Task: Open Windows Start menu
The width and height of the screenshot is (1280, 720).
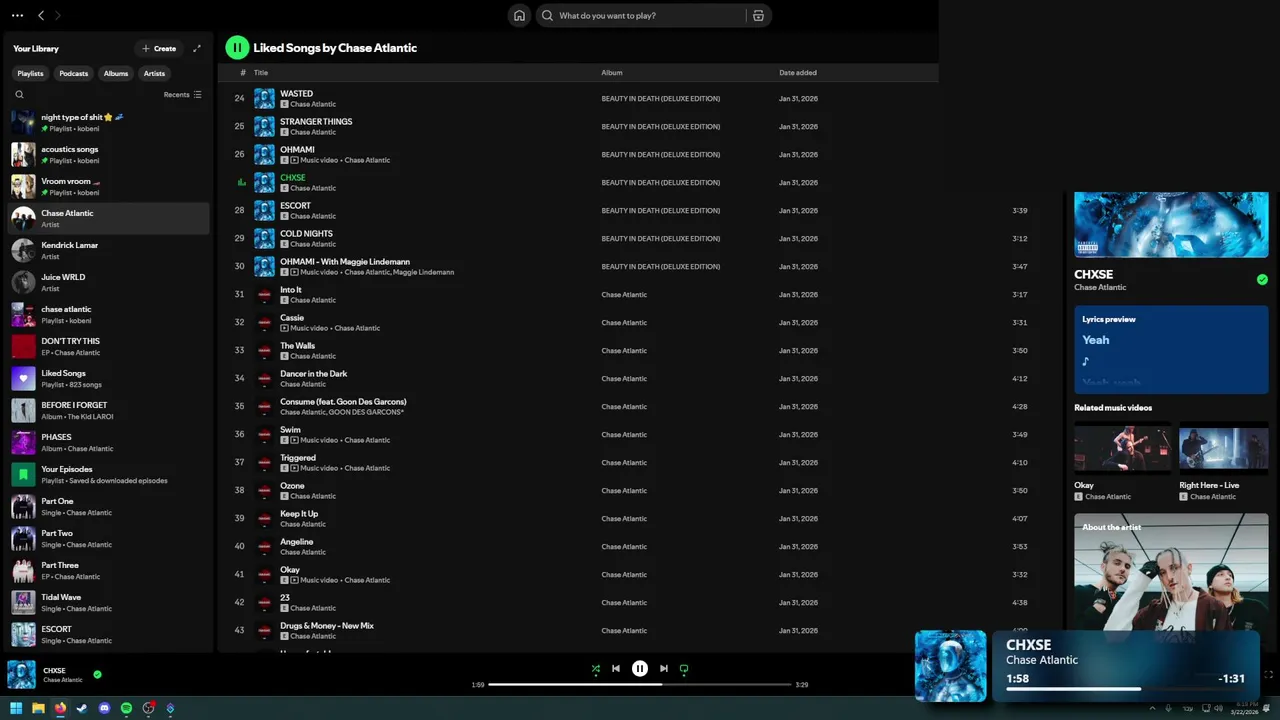Action: click(16, 708)
